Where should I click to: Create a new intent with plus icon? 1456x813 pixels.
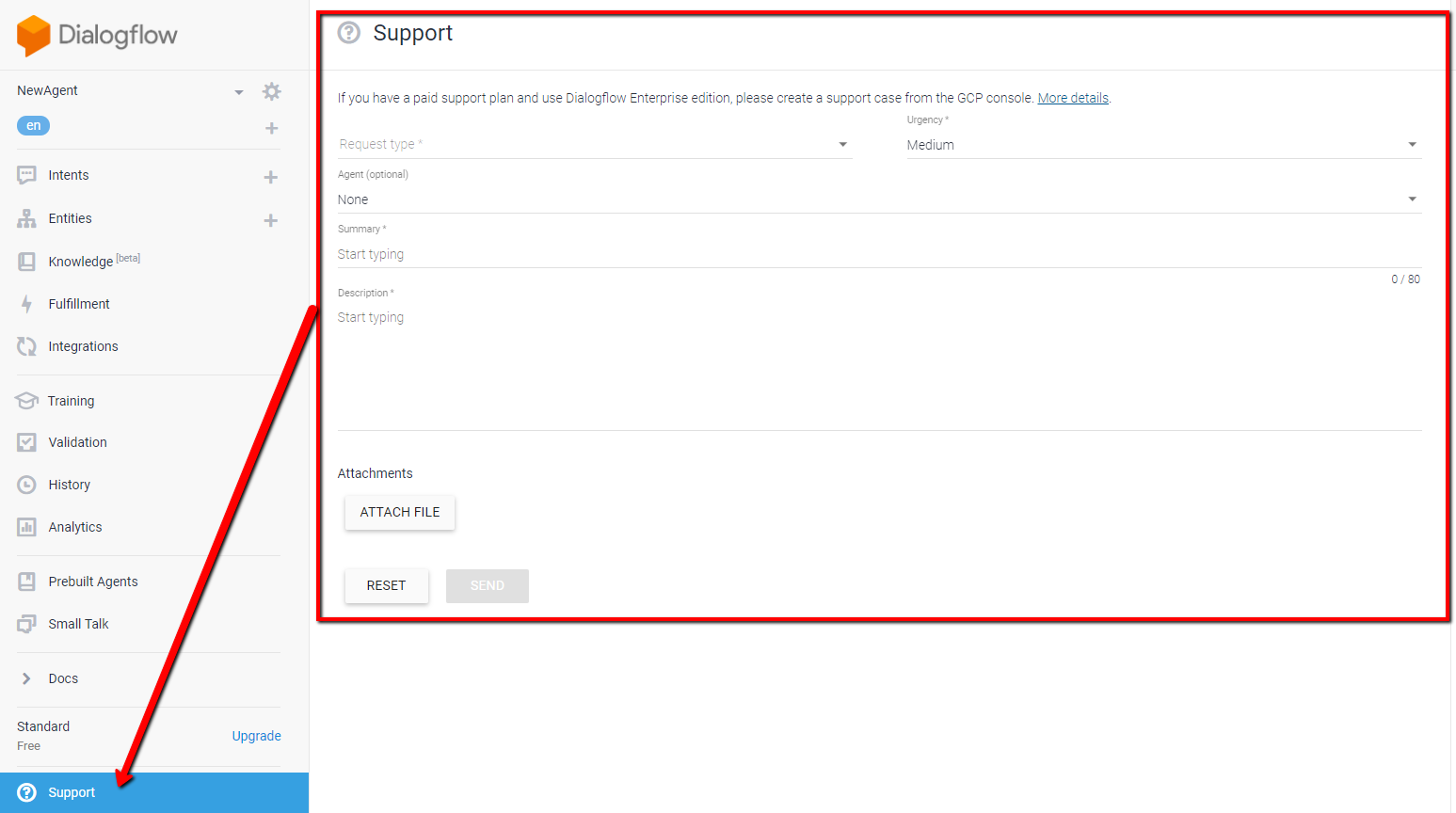[271, 177]
